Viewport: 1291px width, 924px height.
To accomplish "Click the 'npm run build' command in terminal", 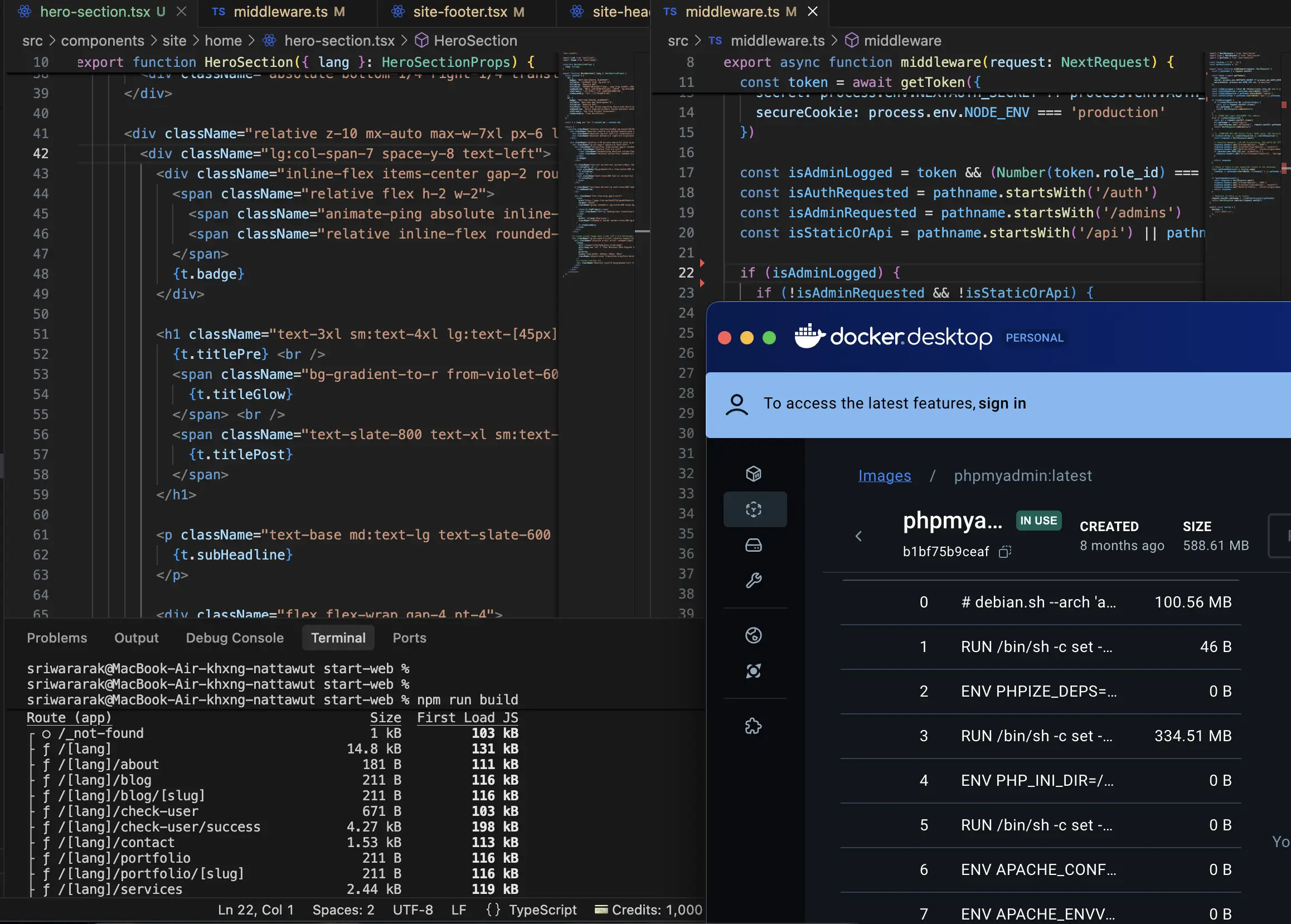I will click(467, 700).
